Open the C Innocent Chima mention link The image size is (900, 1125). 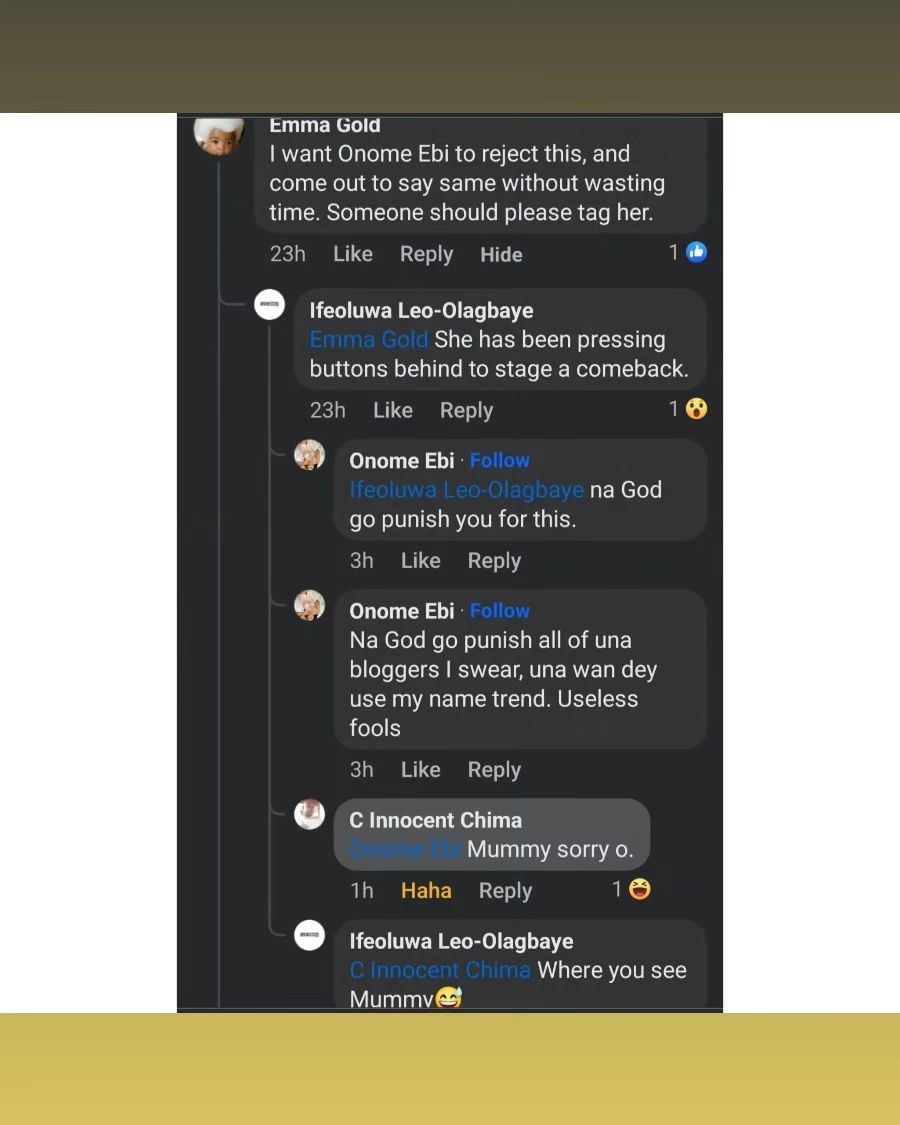[440, 970]
